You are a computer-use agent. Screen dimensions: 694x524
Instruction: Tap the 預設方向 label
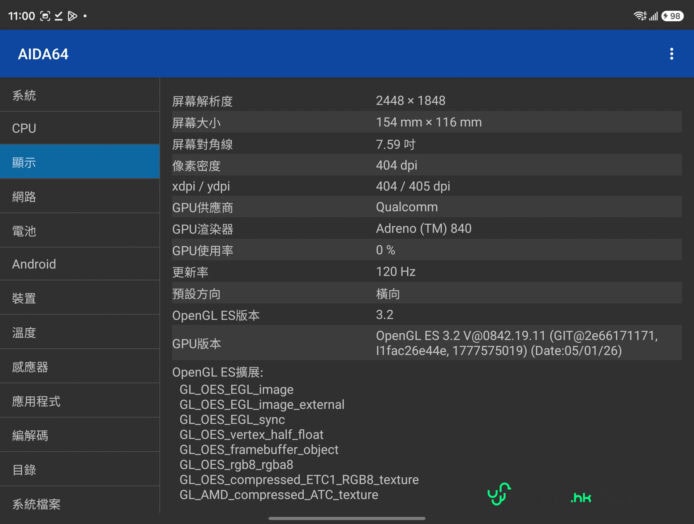click(x=196, y=294)
